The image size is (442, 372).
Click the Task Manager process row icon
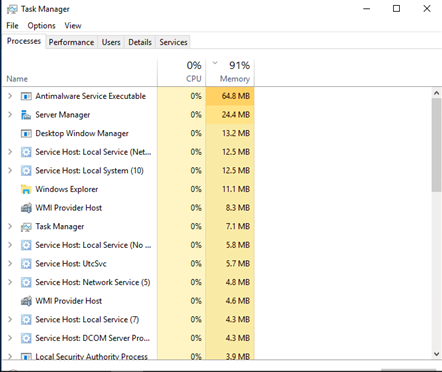click(26, 227)
